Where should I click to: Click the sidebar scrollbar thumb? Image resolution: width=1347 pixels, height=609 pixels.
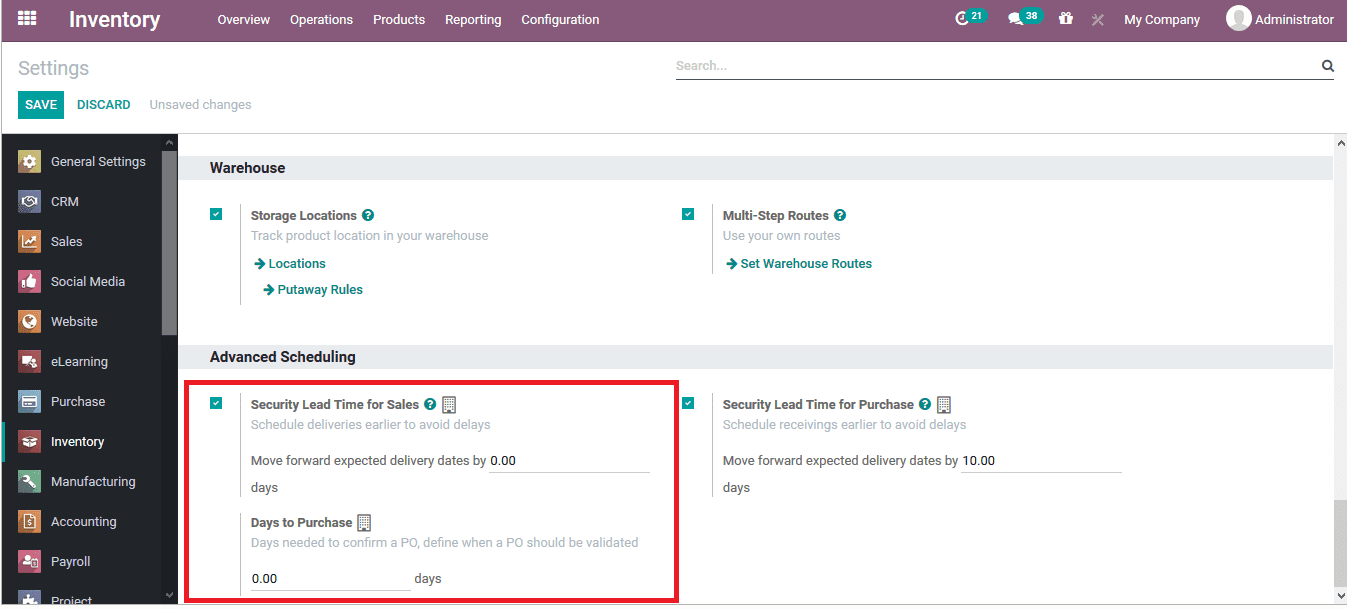(169, 243)
